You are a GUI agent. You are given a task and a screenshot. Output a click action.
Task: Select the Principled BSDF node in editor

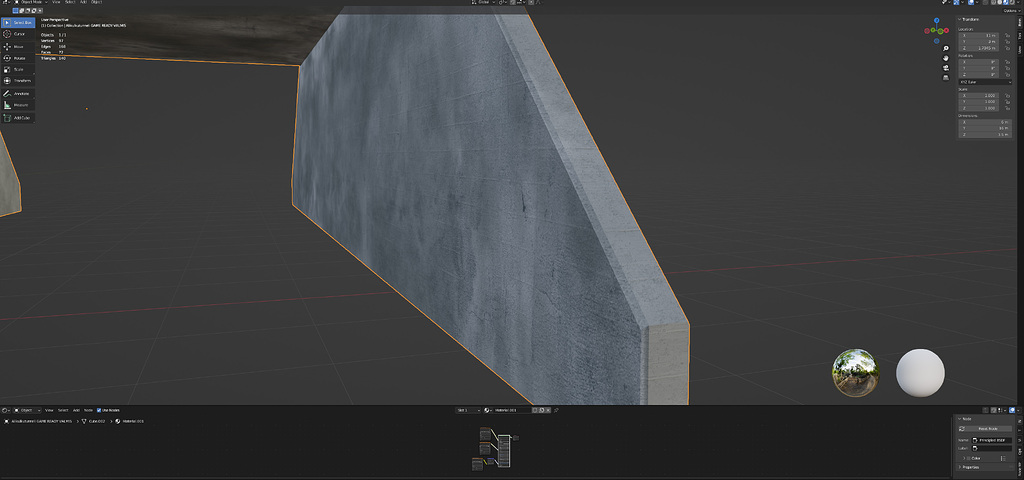(x=504, y=453)
